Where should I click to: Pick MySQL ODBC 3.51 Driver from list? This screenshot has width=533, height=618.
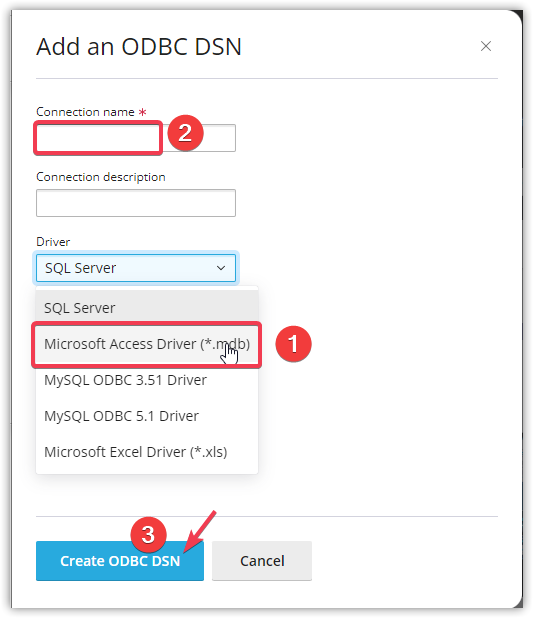coord(147,380)
